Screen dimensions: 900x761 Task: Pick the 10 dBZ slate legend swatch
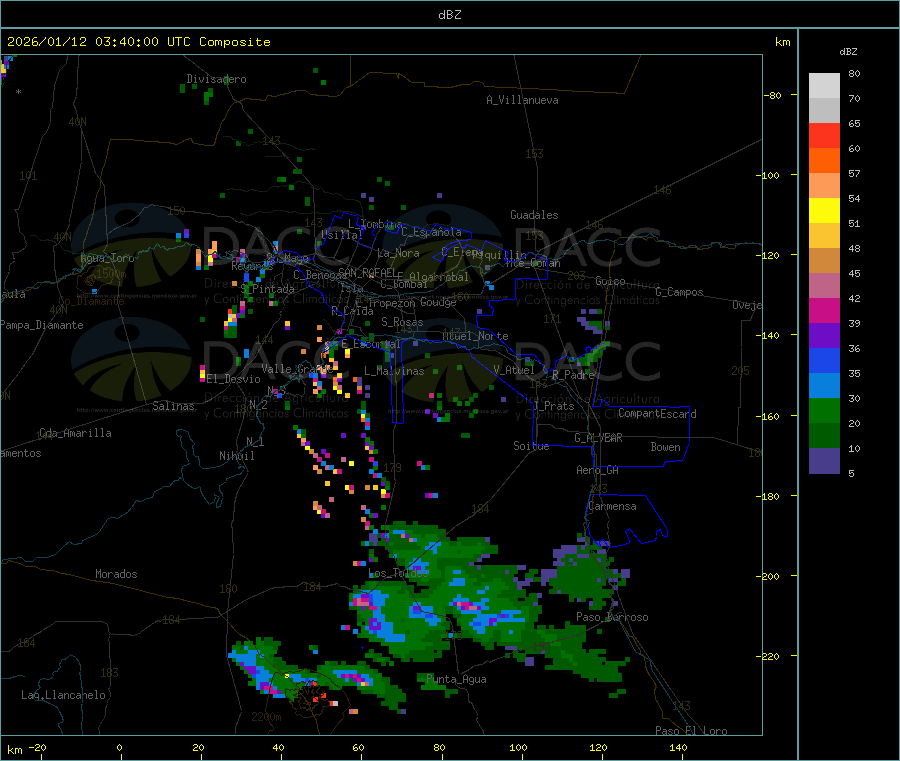point(824,461)
